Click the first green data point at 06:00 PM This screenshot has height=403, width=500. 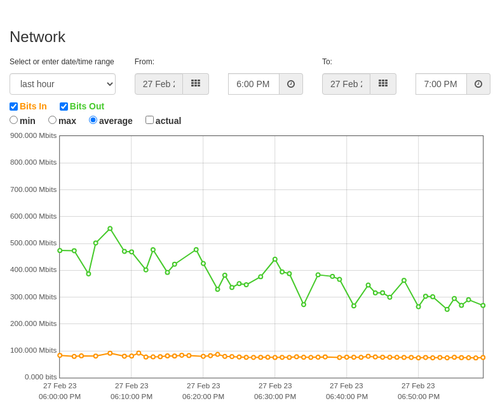point(60,250)
